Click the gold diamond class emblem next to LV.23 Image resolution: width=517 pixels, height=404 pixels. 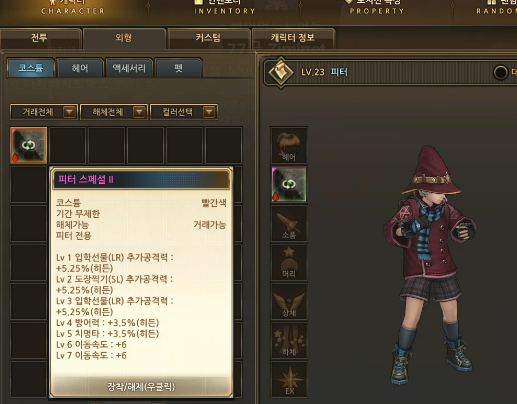point(281,72)
